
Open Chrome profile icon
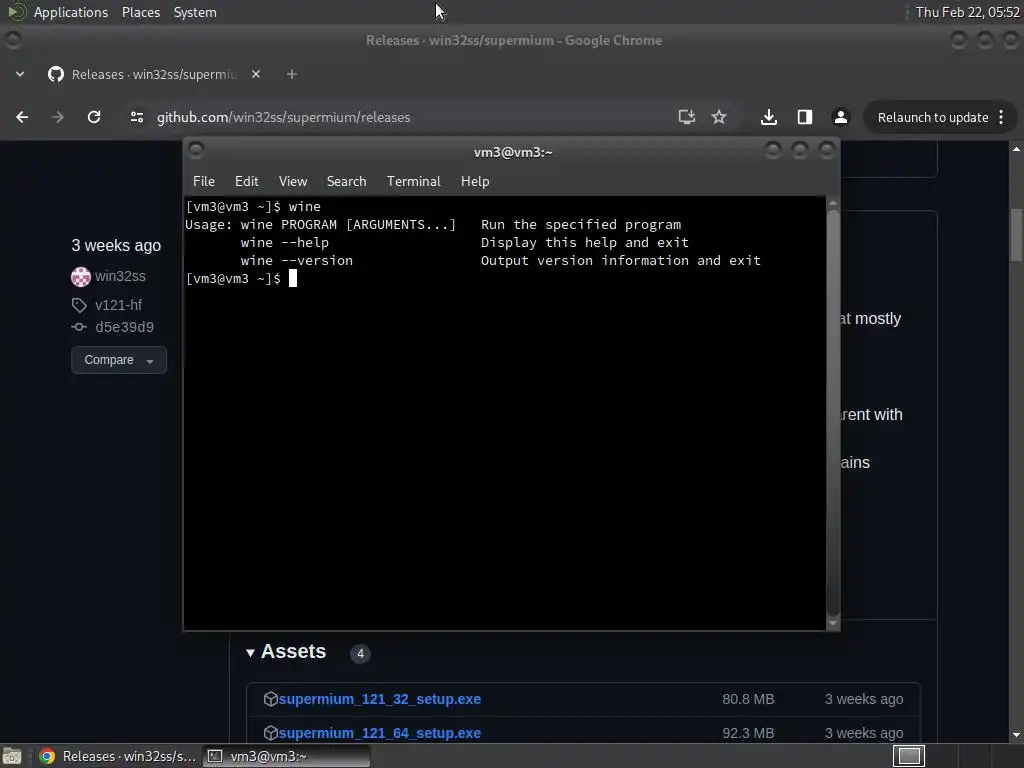tap(840, 117)
